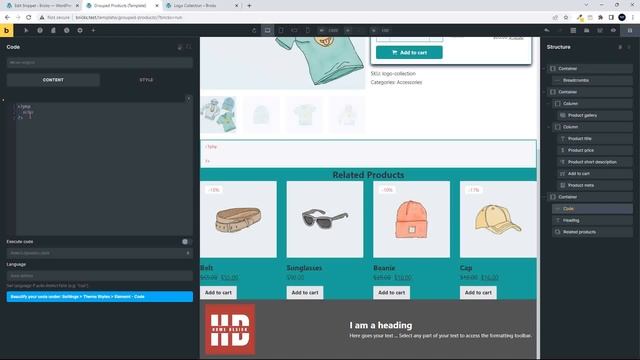Toggle the Execute code switch

(187, 242)
